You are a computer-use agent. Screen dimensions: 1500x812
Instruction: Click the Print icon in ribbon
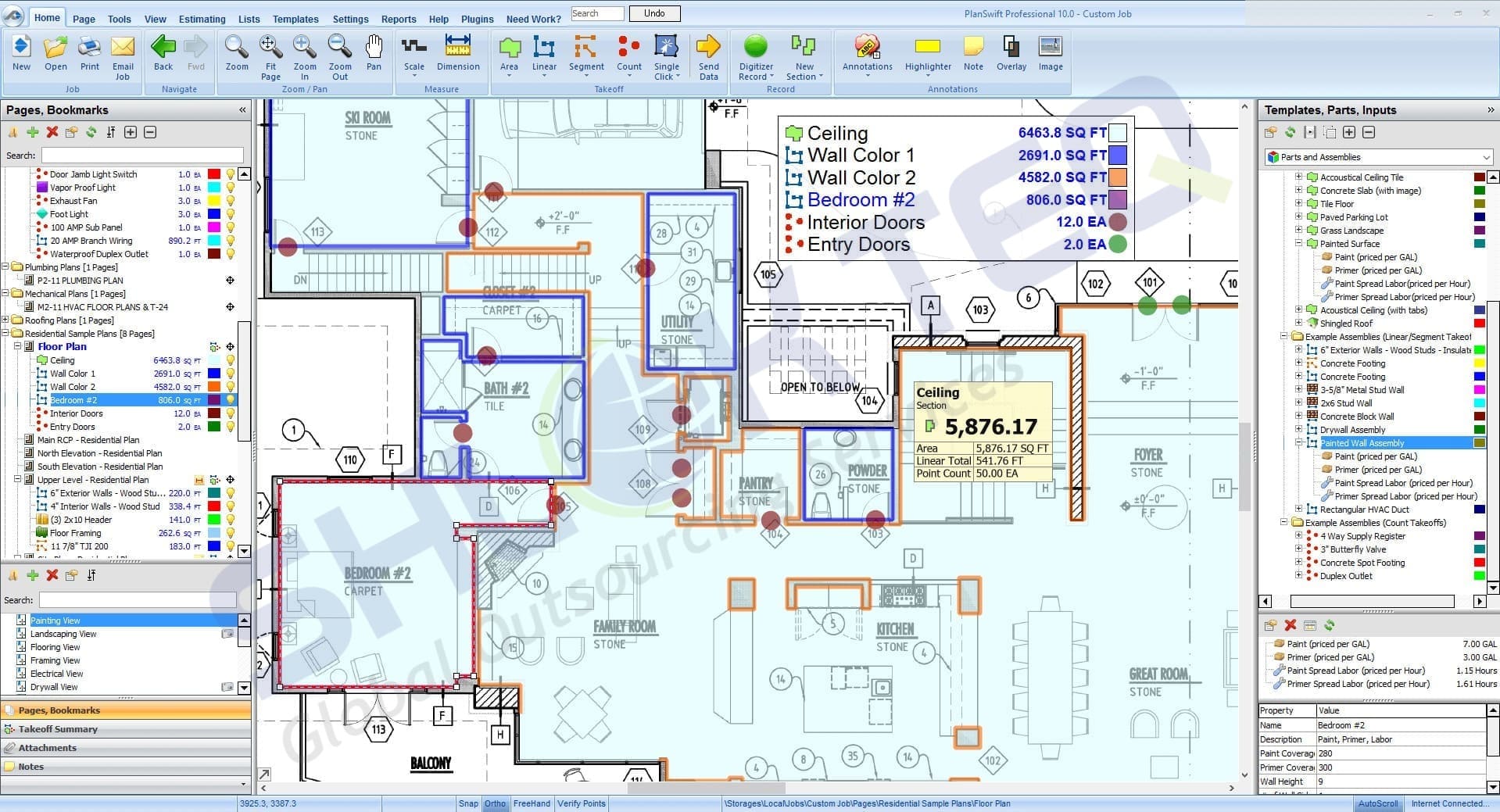click(90, 53)
